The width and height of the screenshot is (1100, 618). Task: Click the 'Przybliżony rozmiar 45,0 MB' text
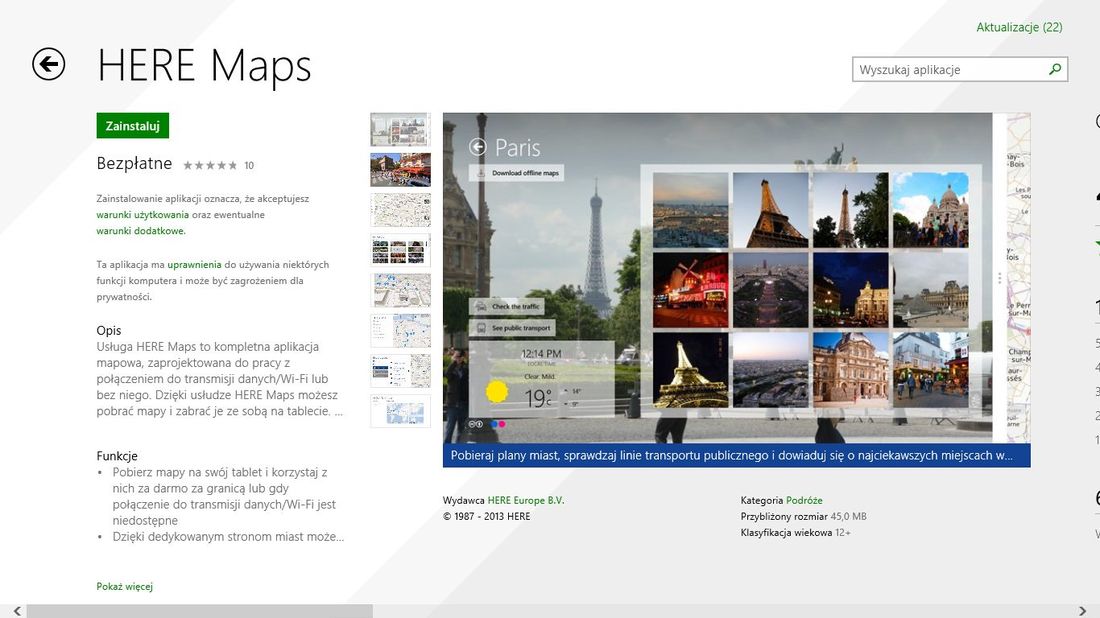coord(803,516)
